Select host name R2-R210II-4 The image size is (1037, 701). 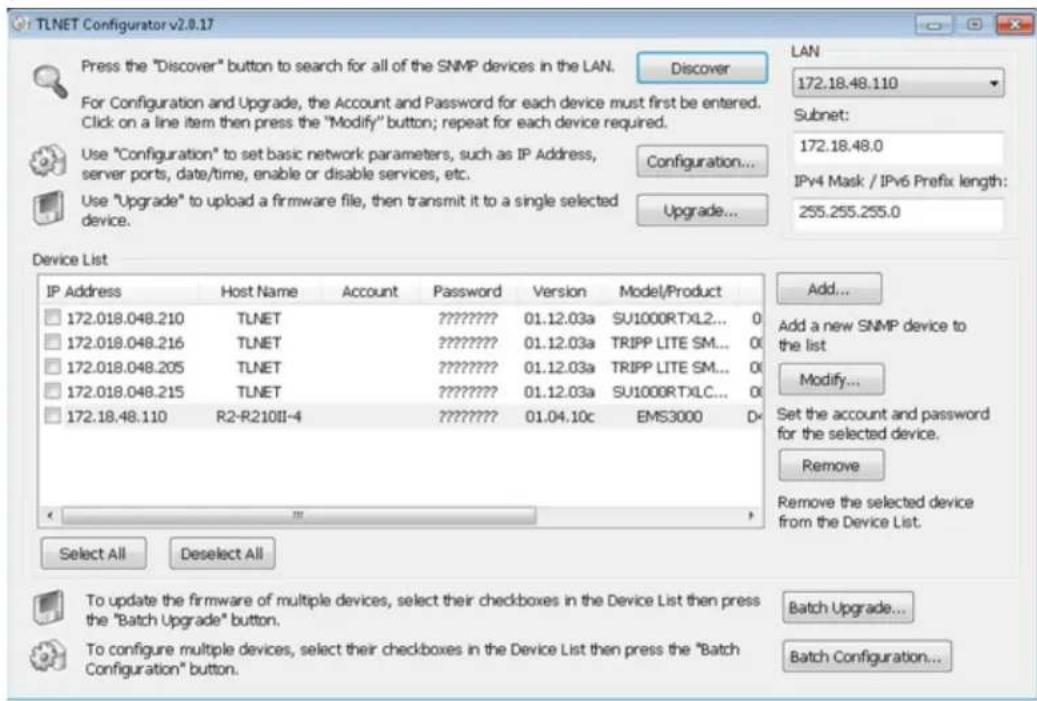pyautogui.click(x=259, y=417)
